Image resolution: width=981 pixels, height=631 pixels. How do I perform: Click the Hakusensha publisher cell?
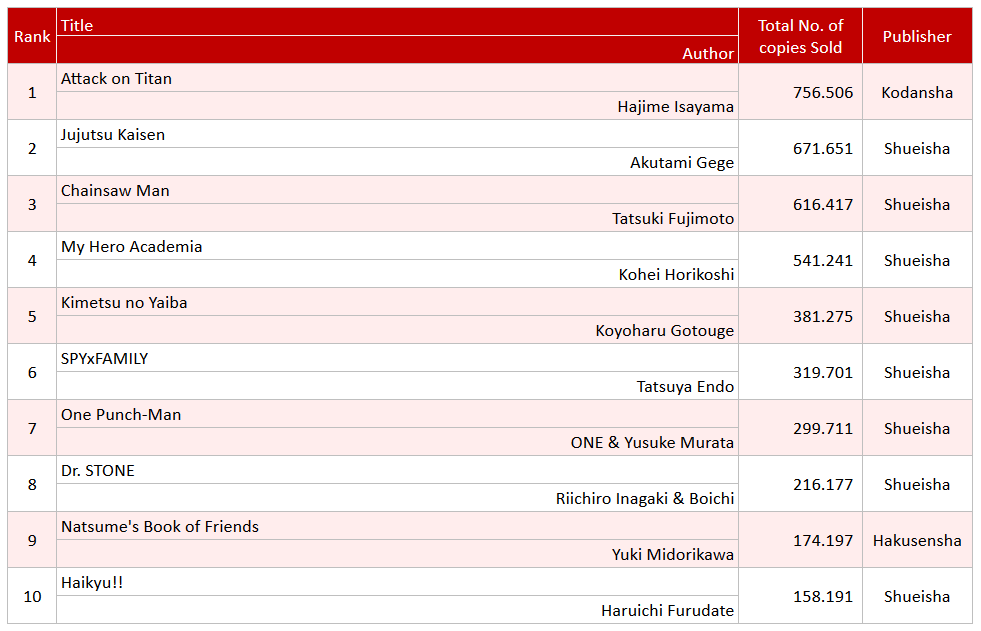(917, 540)
